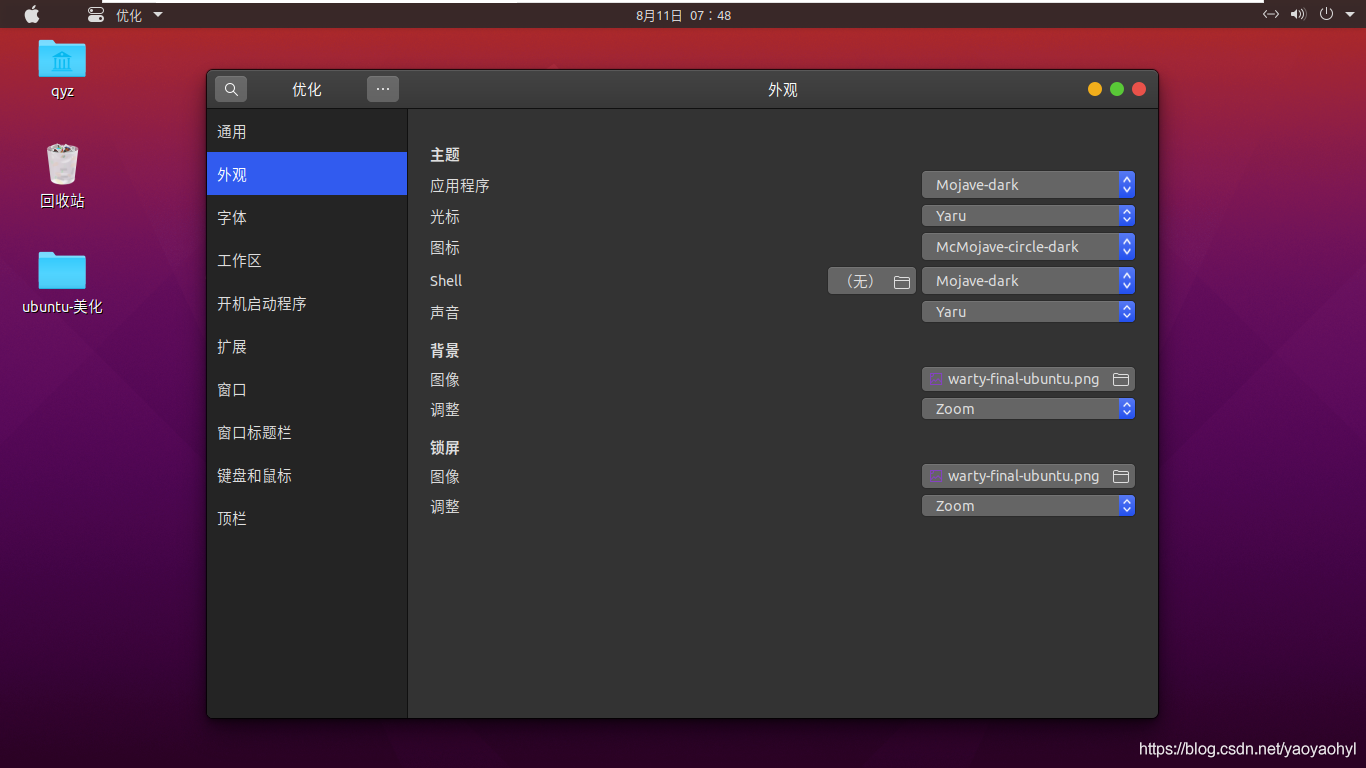1366x768 pixels.
Task: Select 通用 in the sidebar
Action: click(307, 131)
